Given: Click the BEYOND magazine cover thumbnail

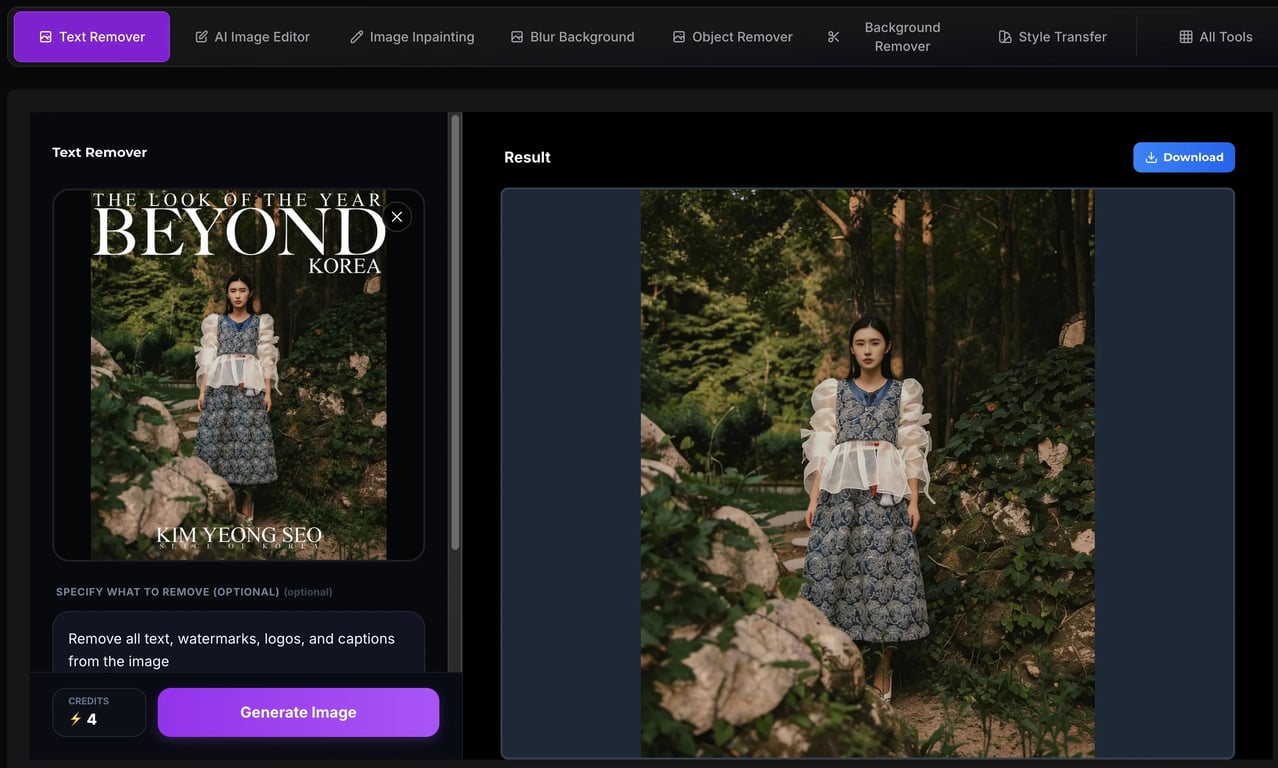Looking at the screenshot, I should (238, 374).
